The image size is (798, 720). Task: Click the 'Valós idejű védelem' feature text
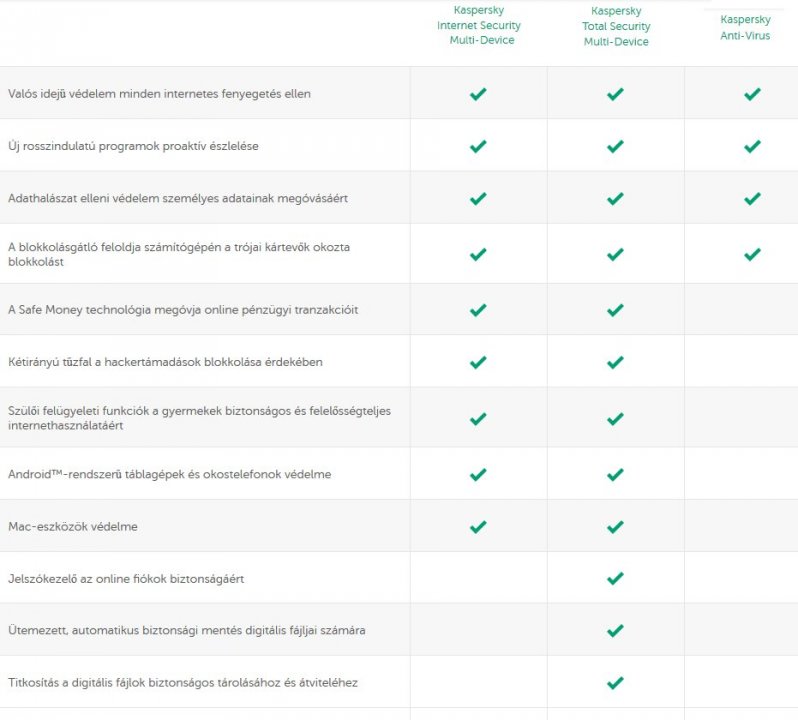pos(160,94)
